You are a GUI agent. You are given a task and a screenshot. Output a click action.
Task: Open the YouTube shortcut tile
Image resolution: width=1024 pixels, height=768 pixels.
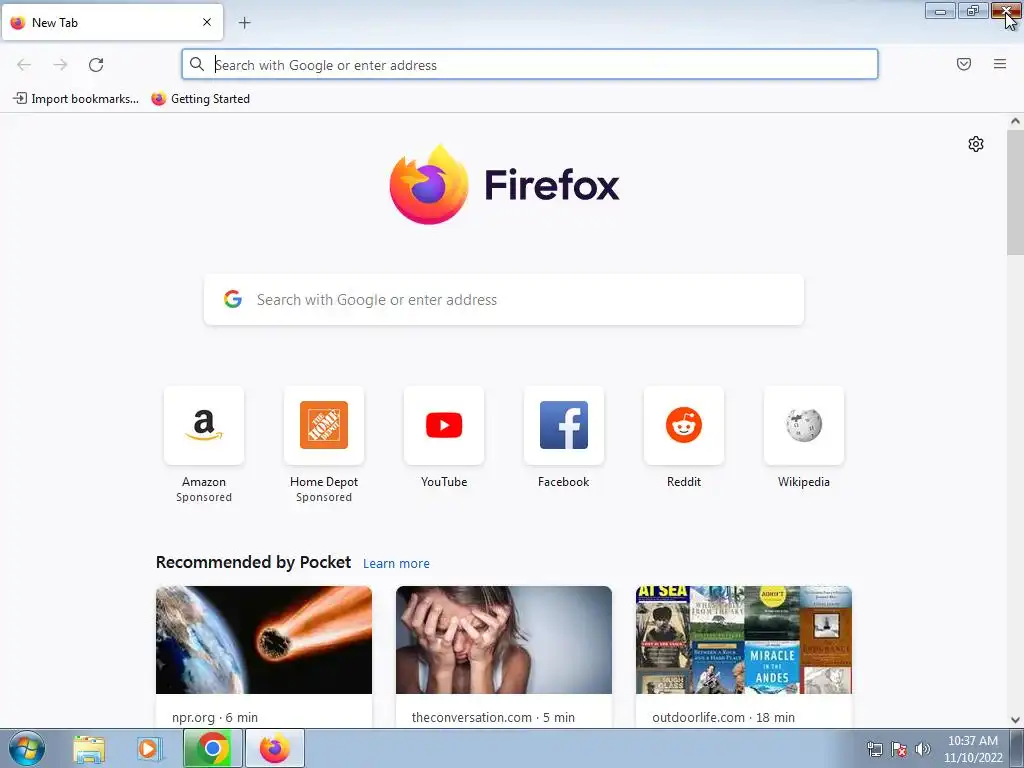point(444,425)
